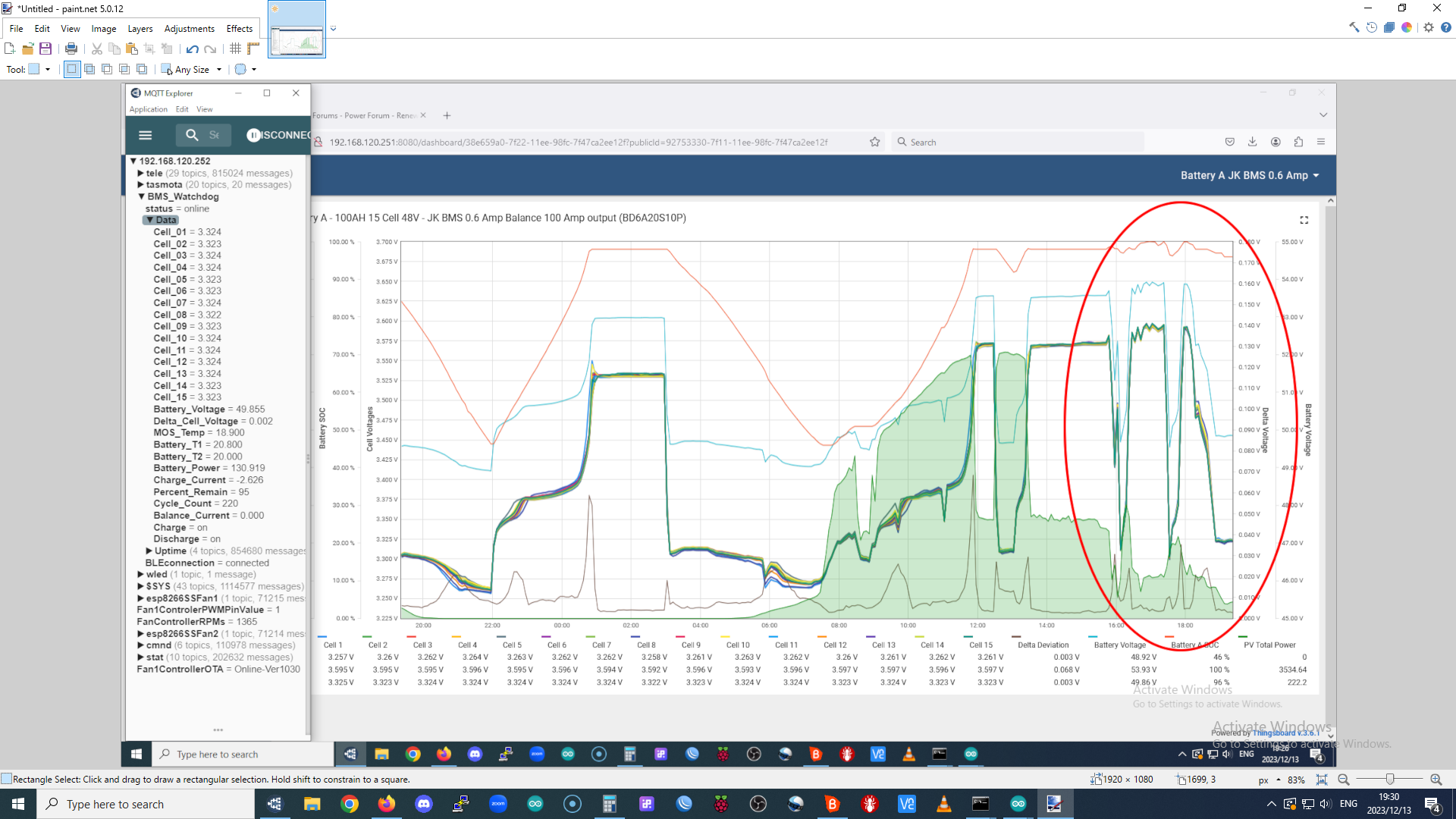Image resolution: width=1456 pixels, height=819 pixels.
Task: Expand the tele topic tree
Action: (x=140, y=173)
